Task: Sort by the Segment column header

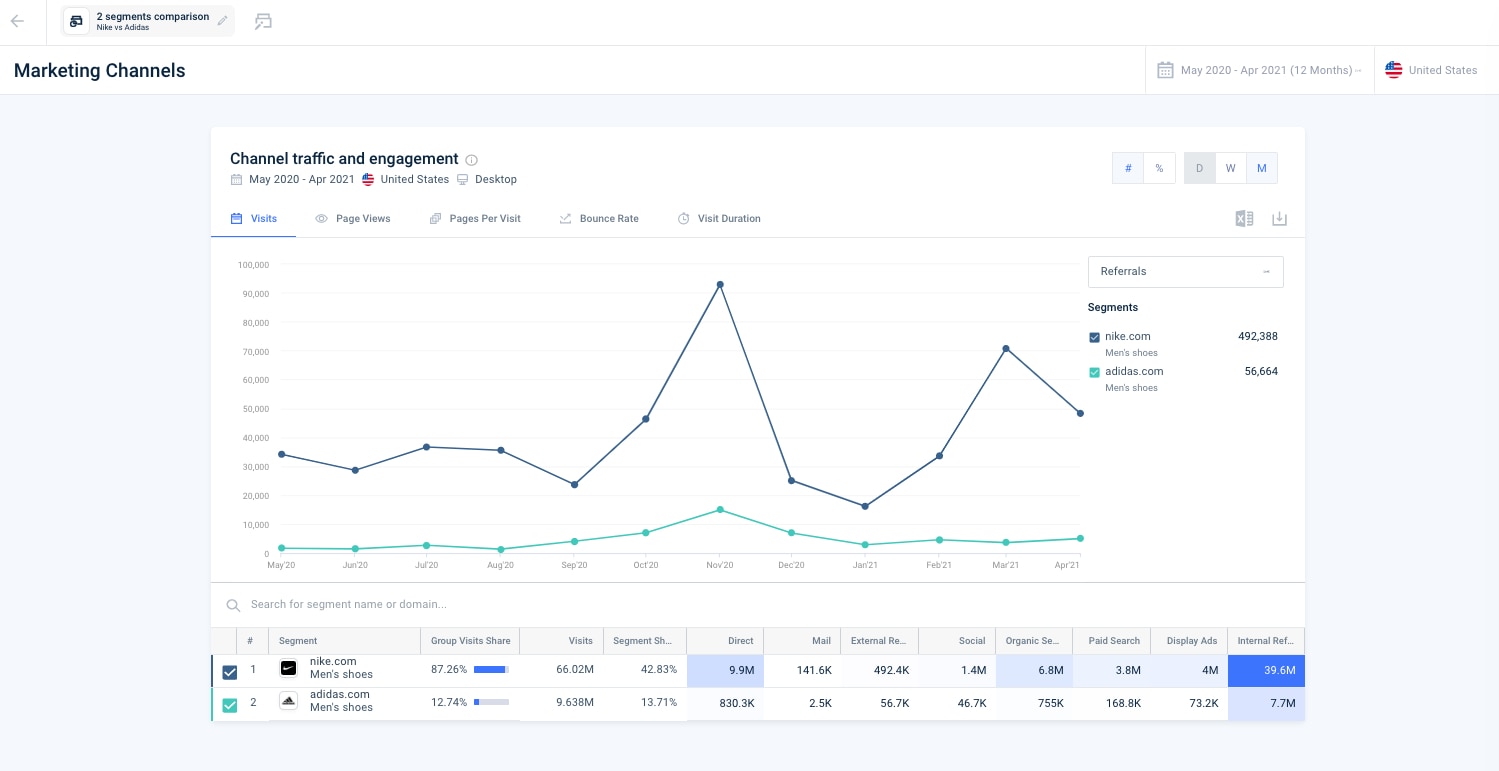Action: pos(344,641)
